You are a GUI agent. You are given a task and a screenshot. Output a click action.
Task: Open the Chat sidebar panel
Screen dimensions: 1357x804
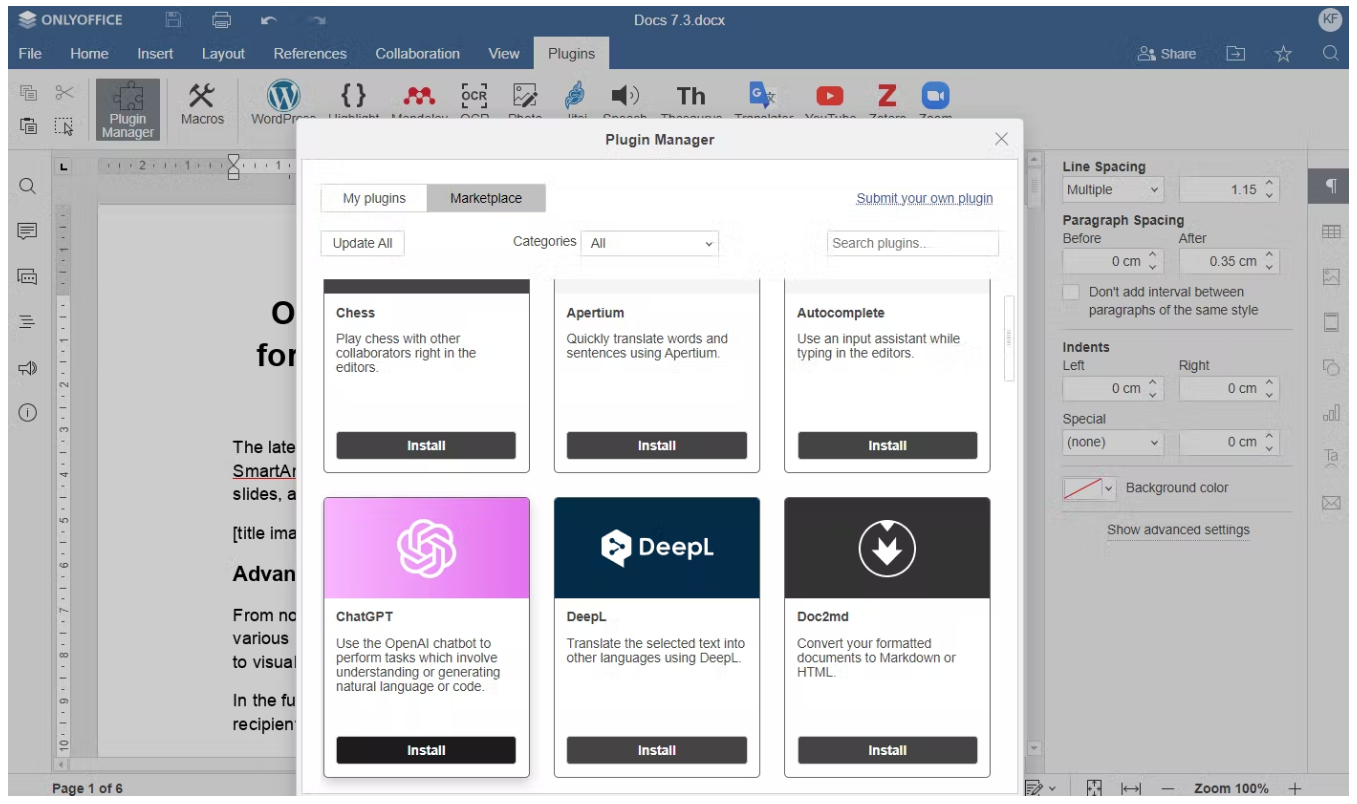28,276
